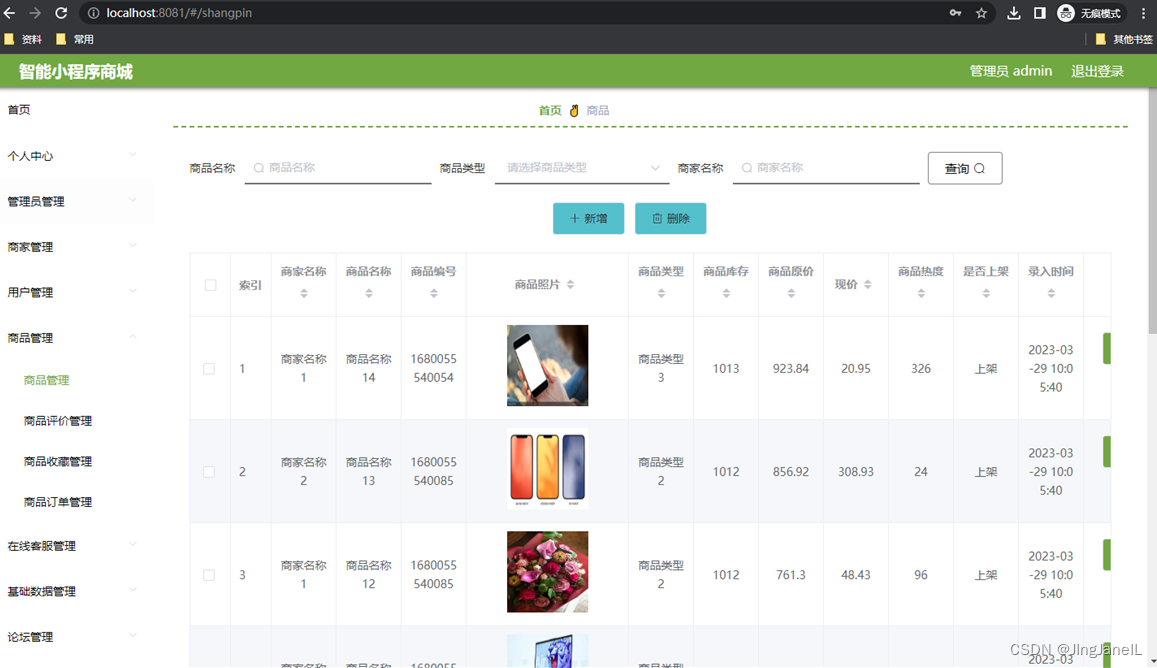
Task: Expand the 论坛管理 sidebar menu
Action: 77,636
